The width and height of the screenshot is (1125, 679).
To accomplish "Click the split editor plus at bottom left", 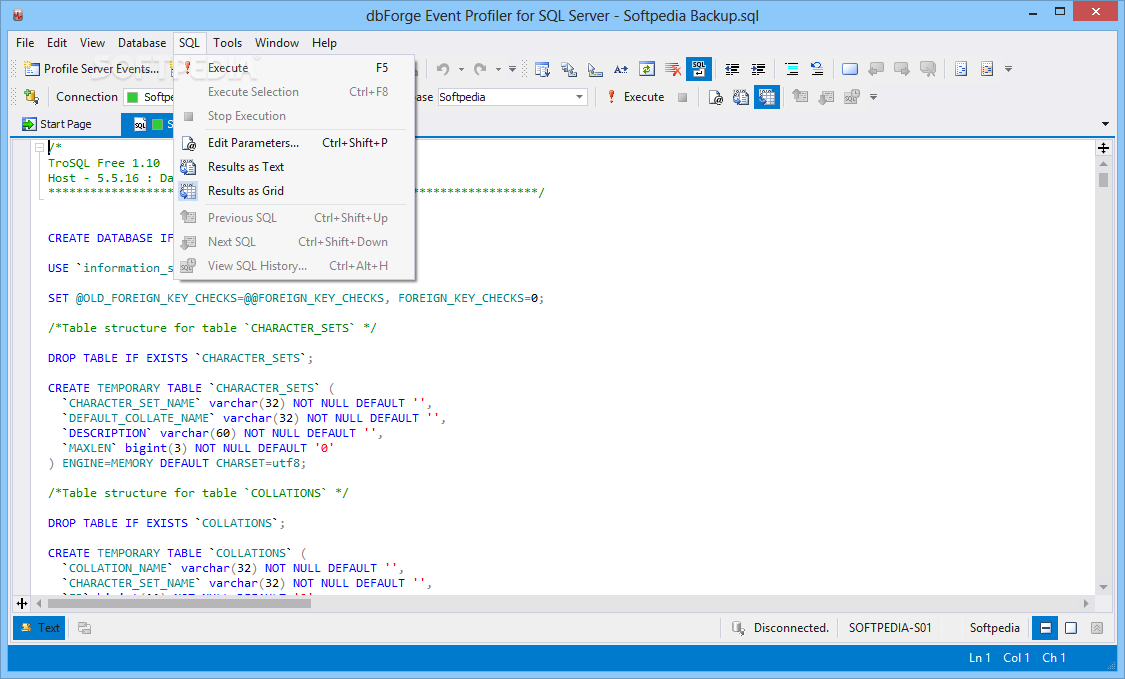I will pos(22,604).
